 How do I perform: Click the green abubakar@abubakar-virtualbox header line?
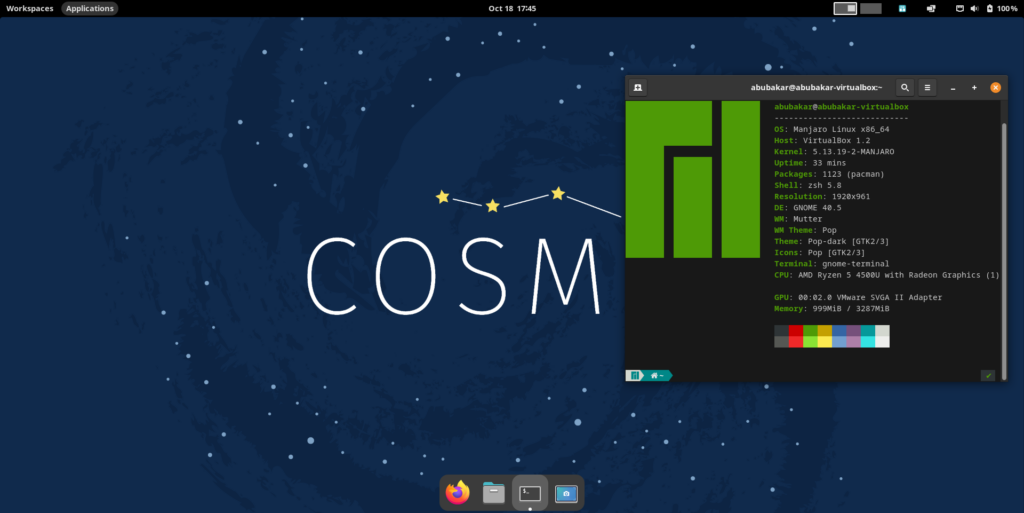(x=841, y=107)
